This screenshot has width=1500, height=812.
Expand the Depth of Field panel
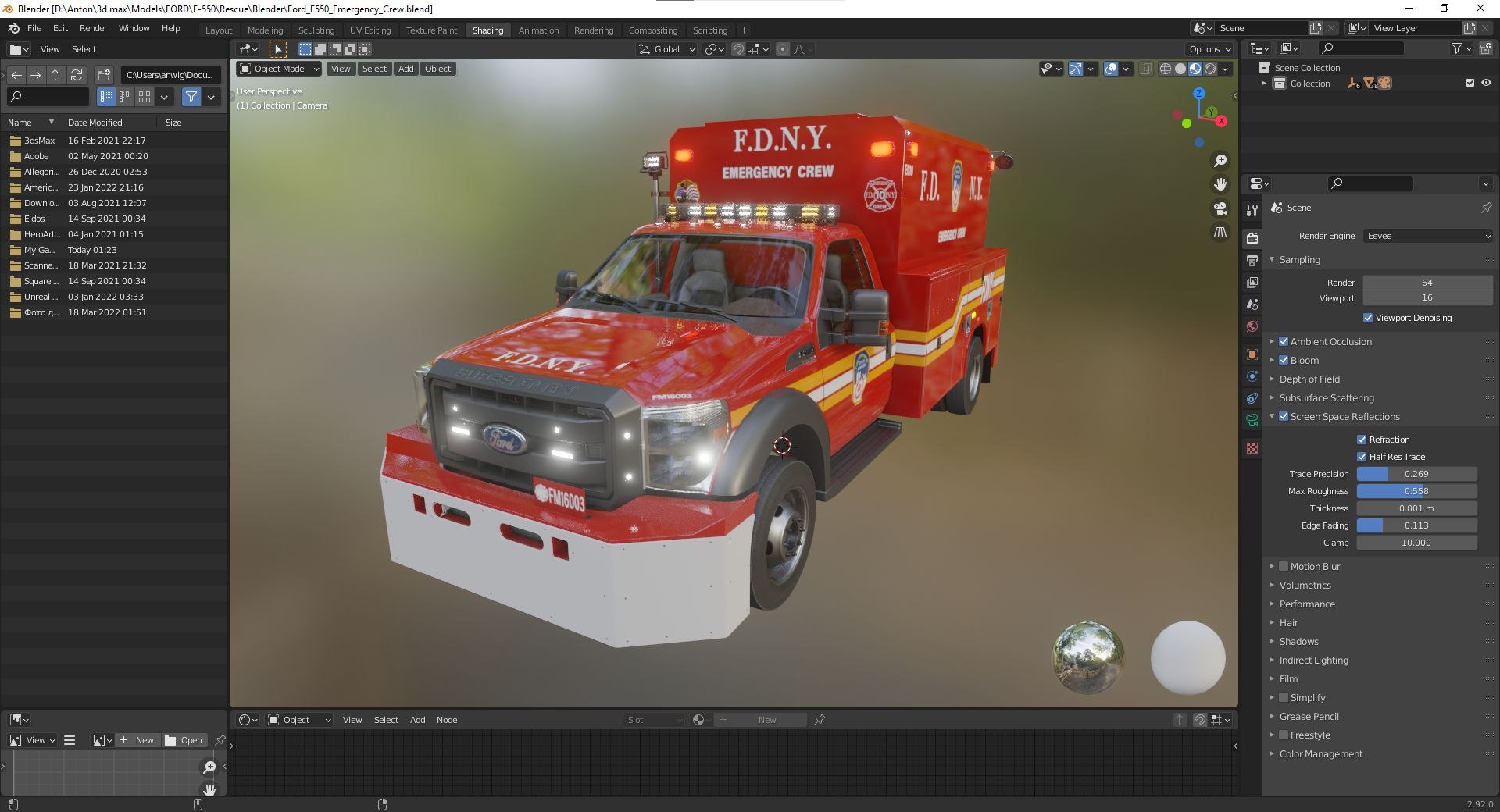point(1309,379)
